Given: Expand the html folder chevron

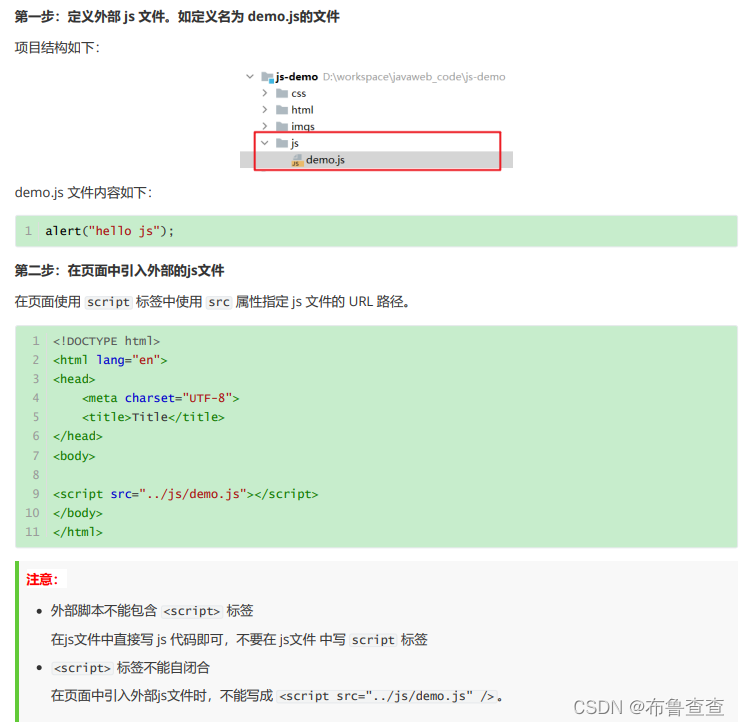Looking at the screenshot, I should pos(264,109).
